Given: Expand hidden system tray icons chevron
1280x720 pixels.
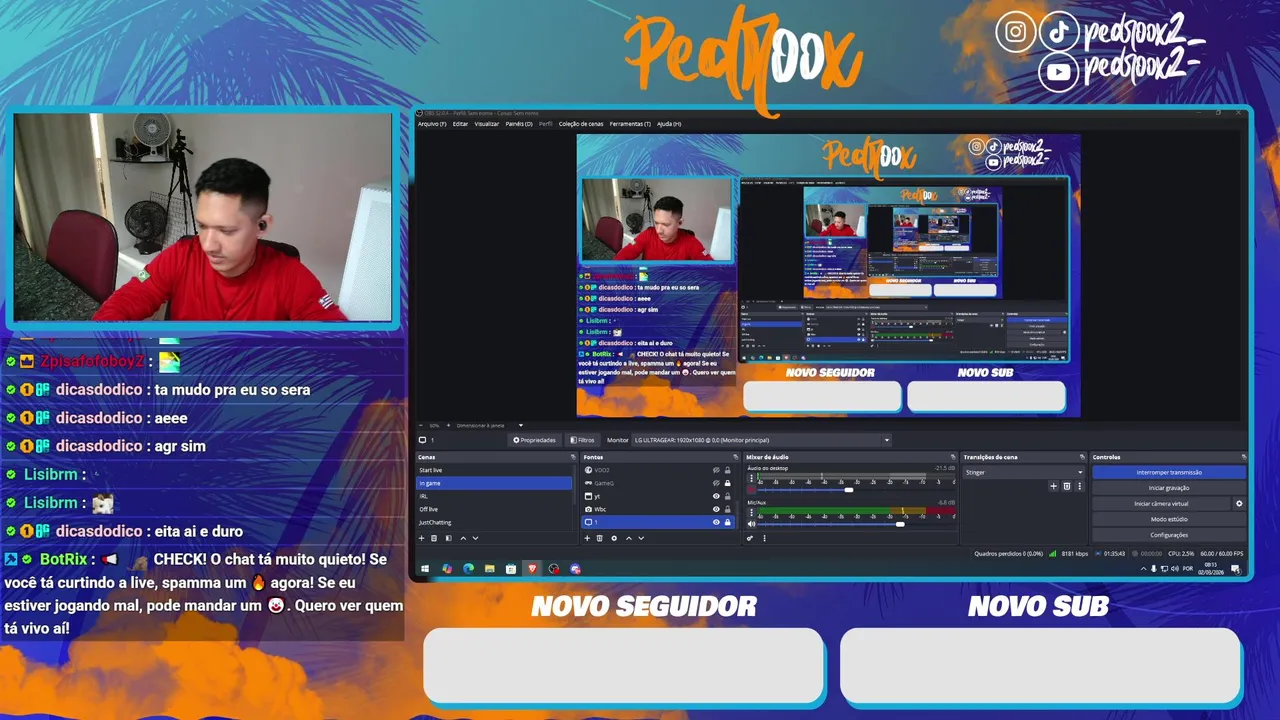Looking at the screenshot, I should click(x=1143, y=568).
